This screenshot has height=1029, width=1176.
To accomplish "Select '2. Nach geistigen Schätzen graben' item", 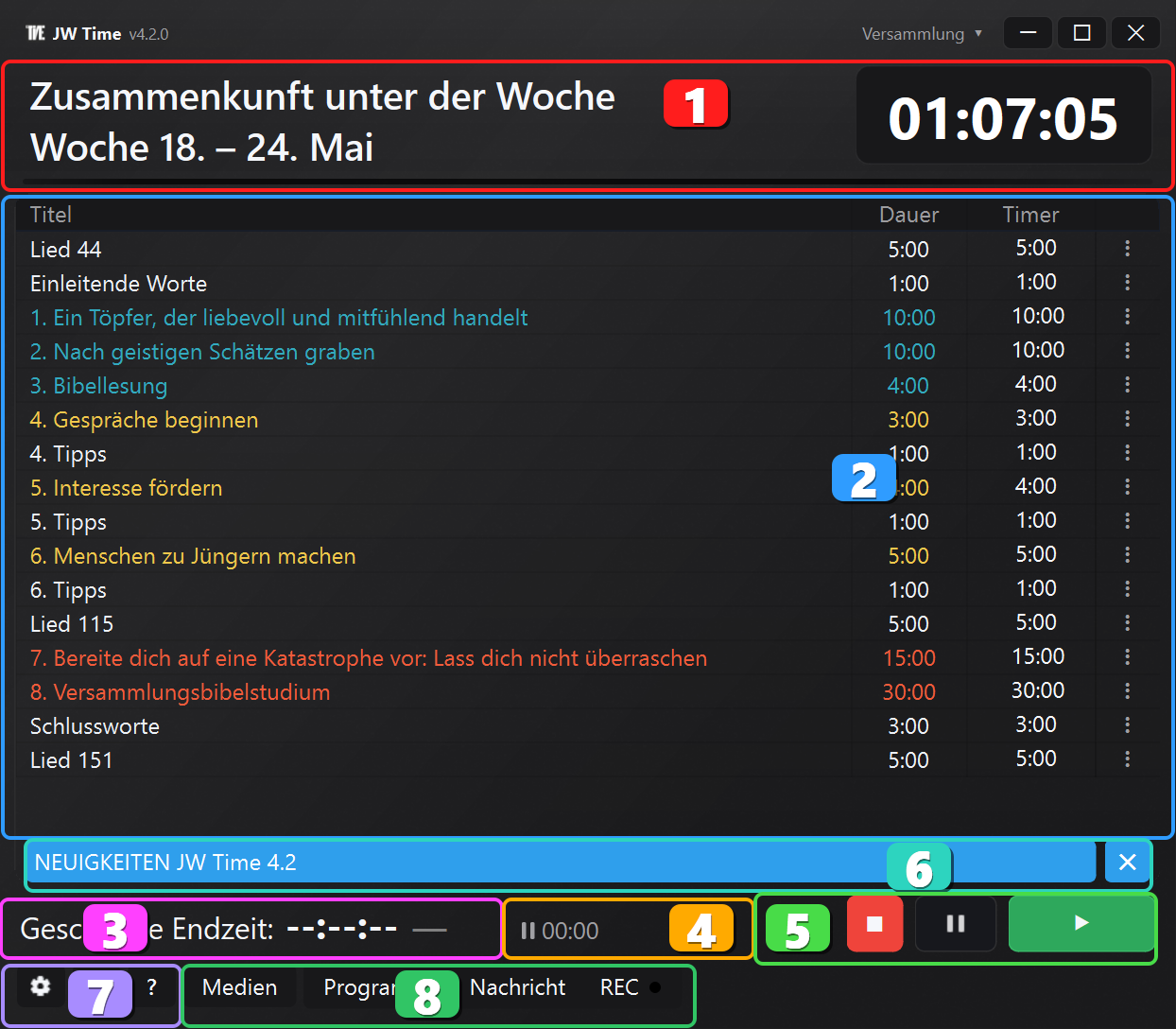I will coord(202,352).
